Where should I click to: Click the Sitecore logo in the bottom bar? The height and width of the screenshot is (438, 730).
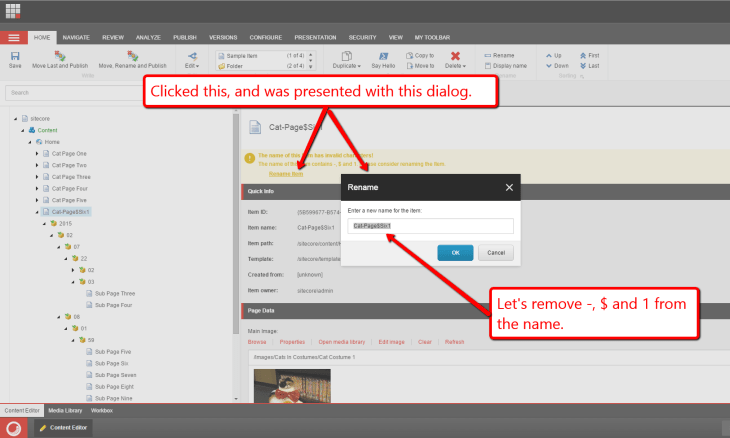click(14, 427)
